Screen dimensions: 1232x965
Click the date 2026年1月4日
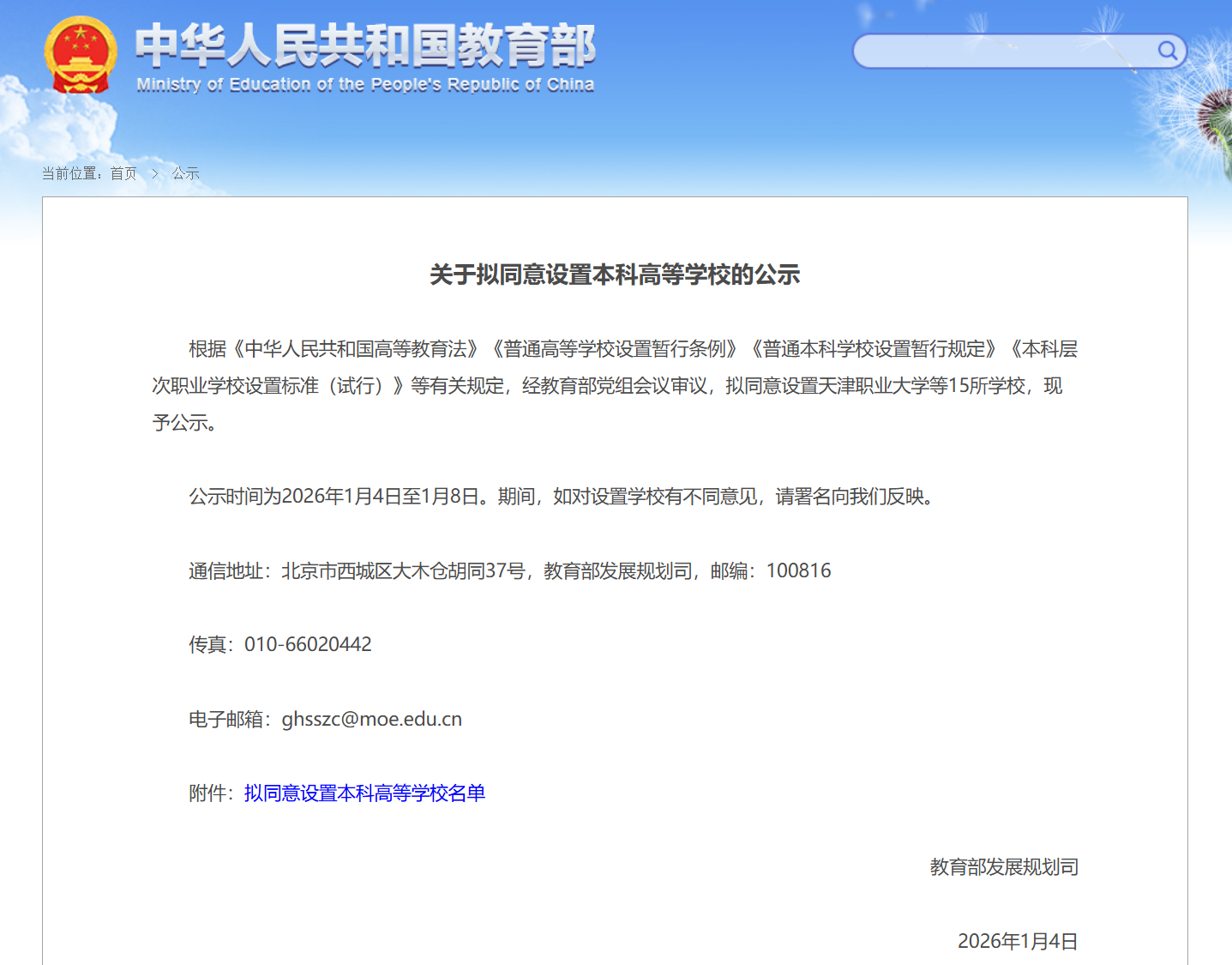tap(1017, 941)
